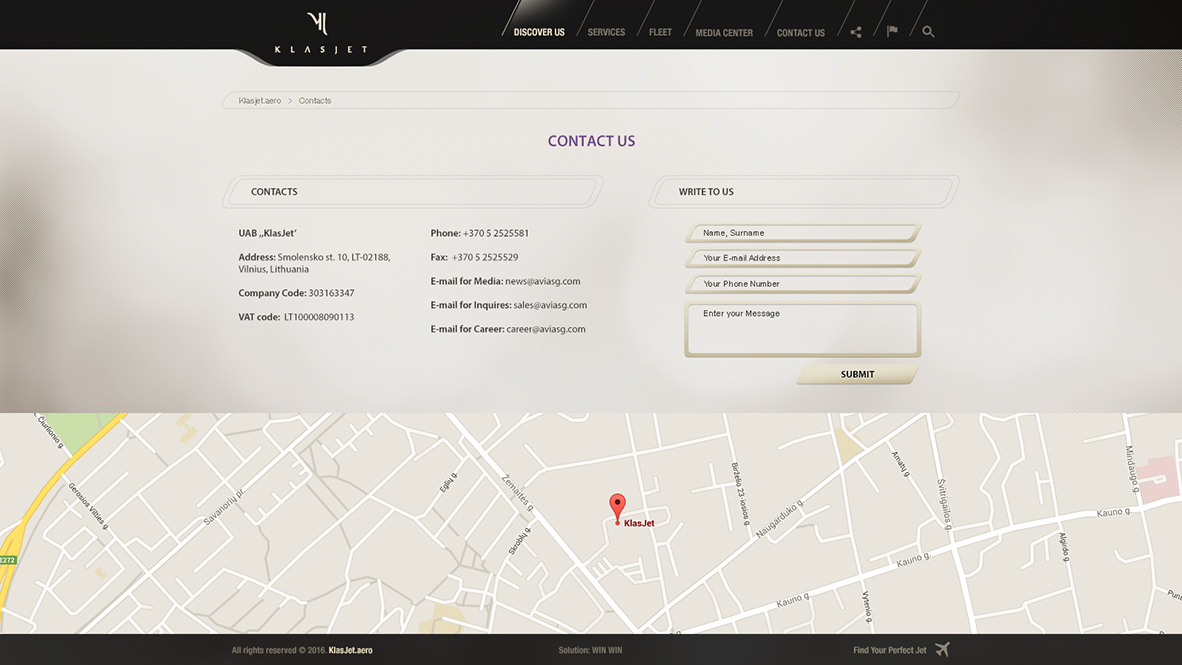Click career@aviasg.com email address
This screenshot has width=1182, height=665.
(x=546, y=329)
